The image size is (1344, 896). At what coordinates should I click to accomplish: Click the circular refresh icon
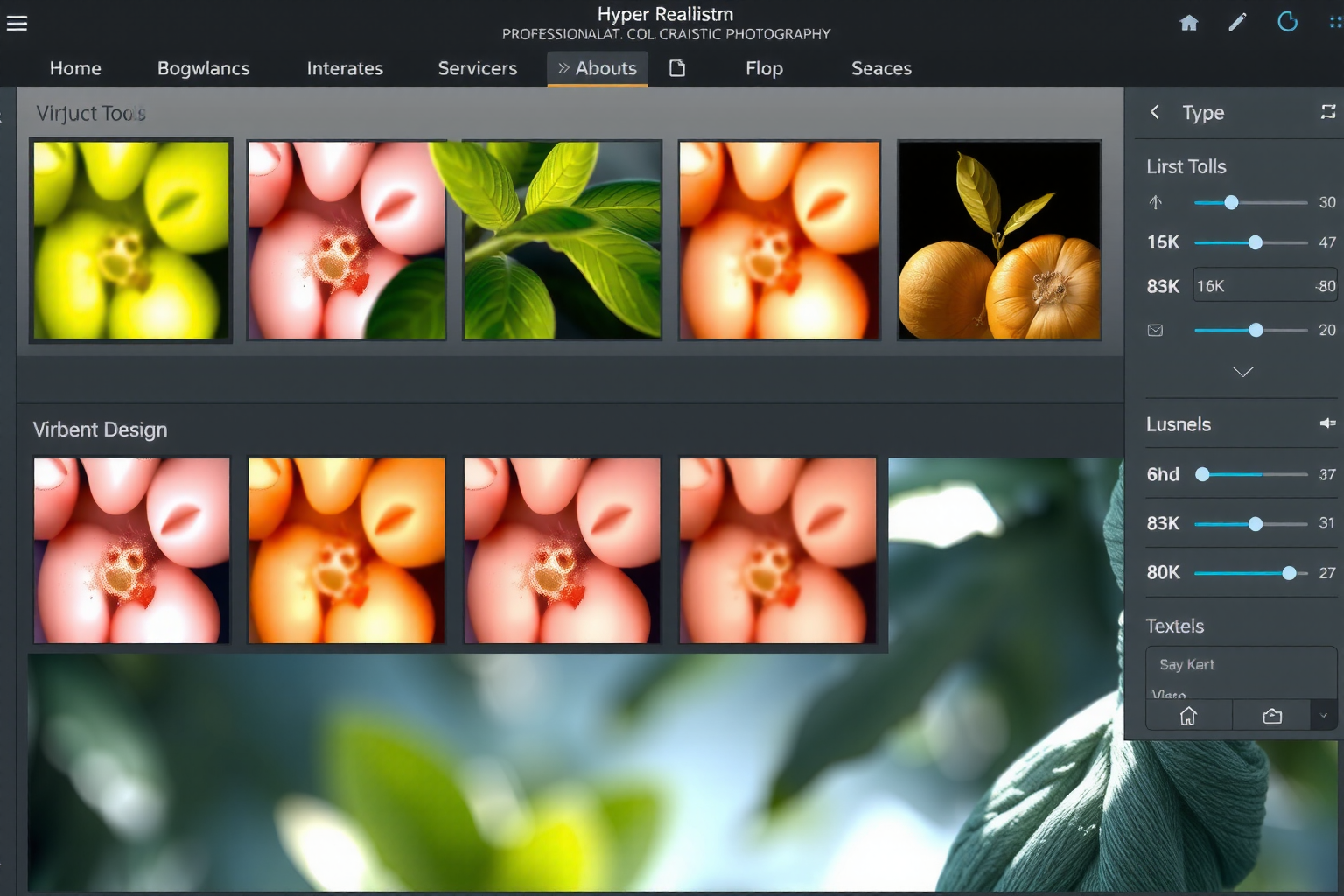(x=1287, y=22)
